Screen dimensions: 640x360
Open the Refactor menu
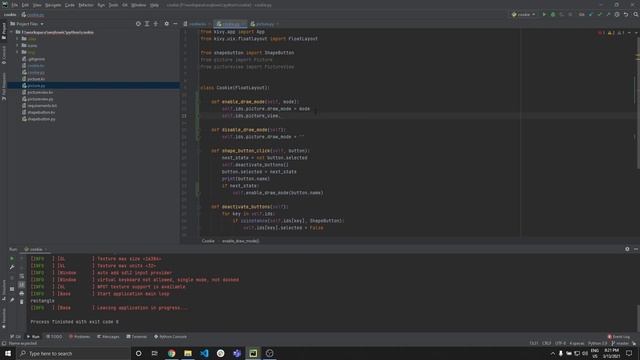(86, 5)
